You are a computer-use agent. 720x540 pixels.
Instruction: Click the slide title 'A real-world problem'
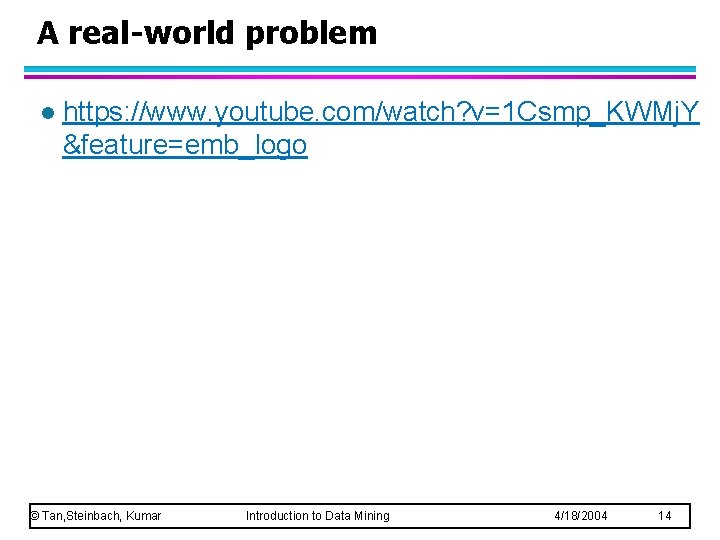pos(207,34)
